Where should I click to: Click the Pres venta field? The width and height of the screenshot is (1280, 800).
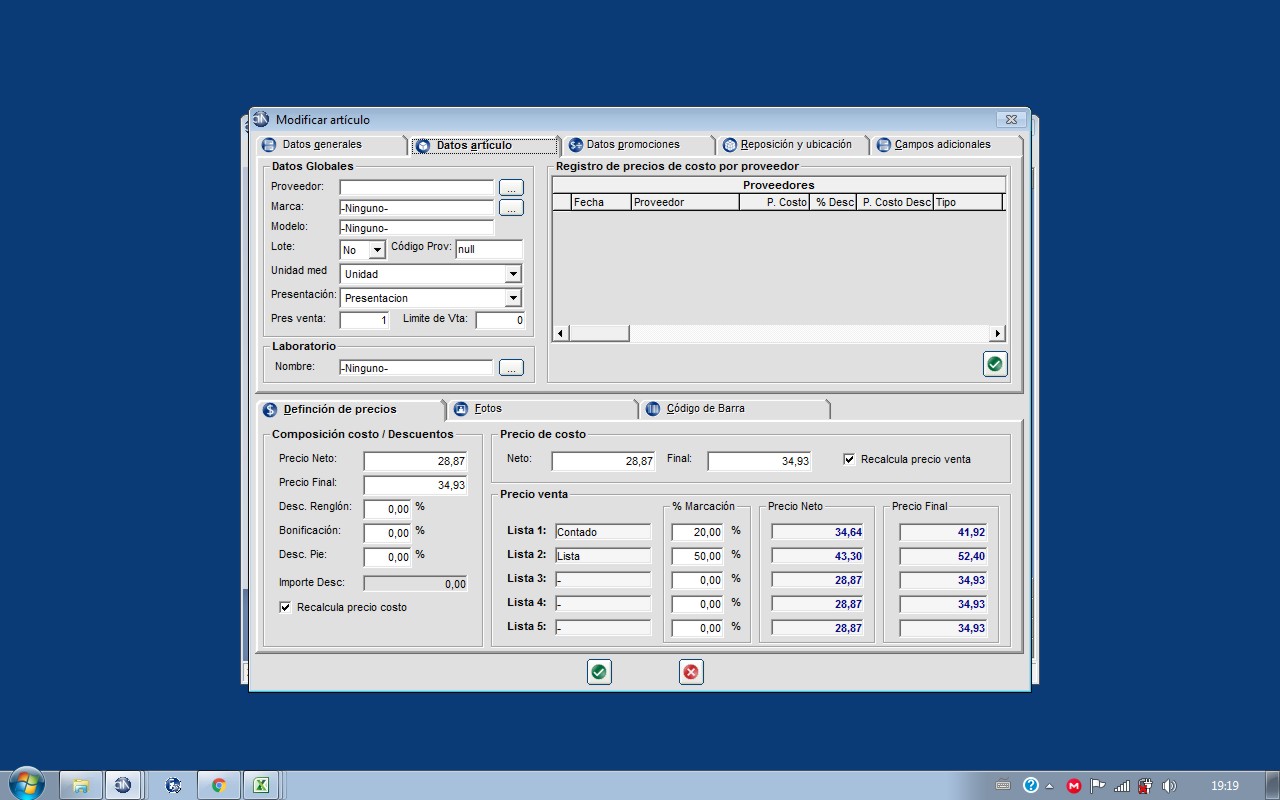tap(365, 321)
